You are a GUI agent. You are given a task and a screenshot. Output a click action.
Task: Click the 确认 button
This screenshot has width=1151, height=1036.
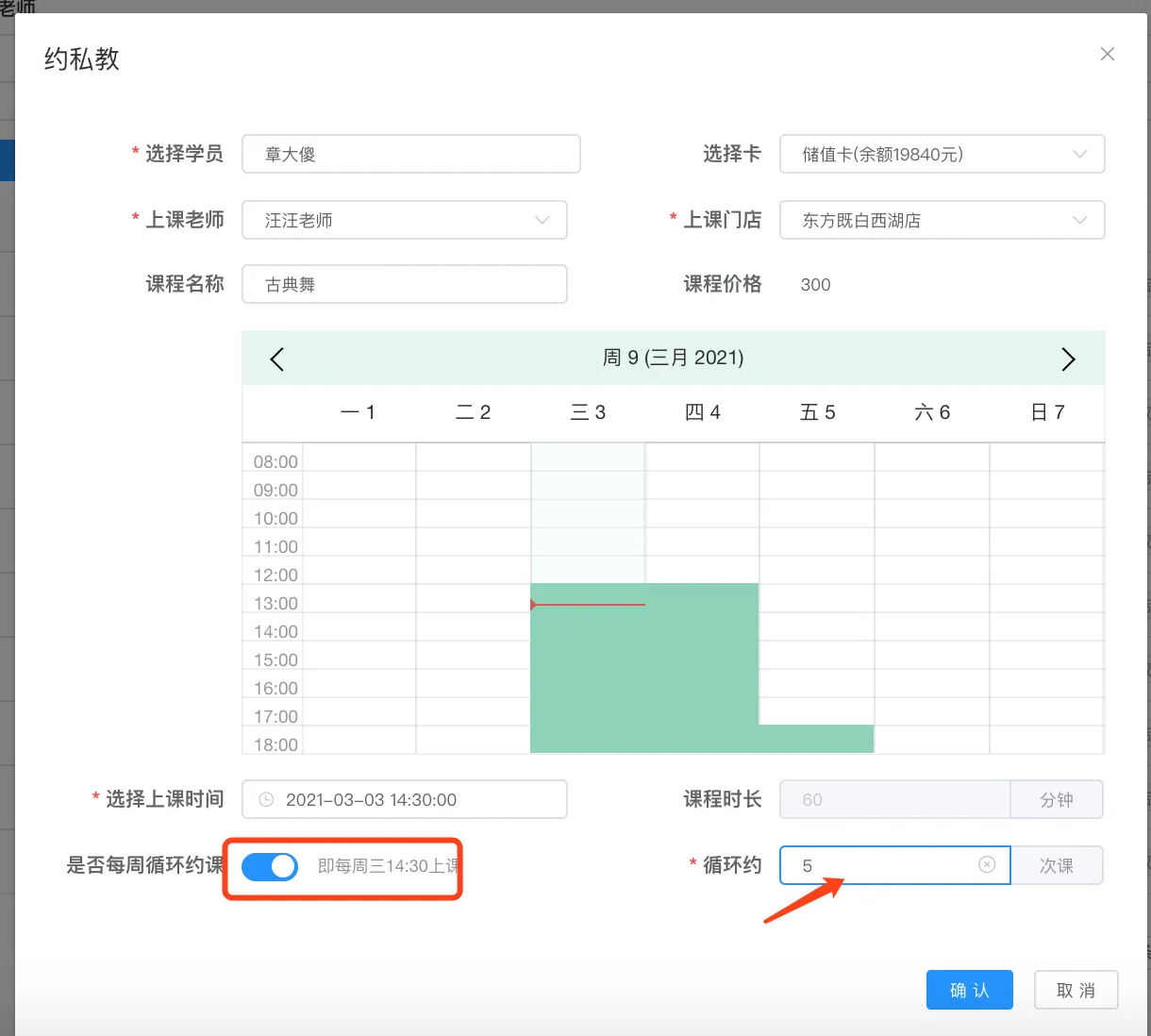coord(969,990)
